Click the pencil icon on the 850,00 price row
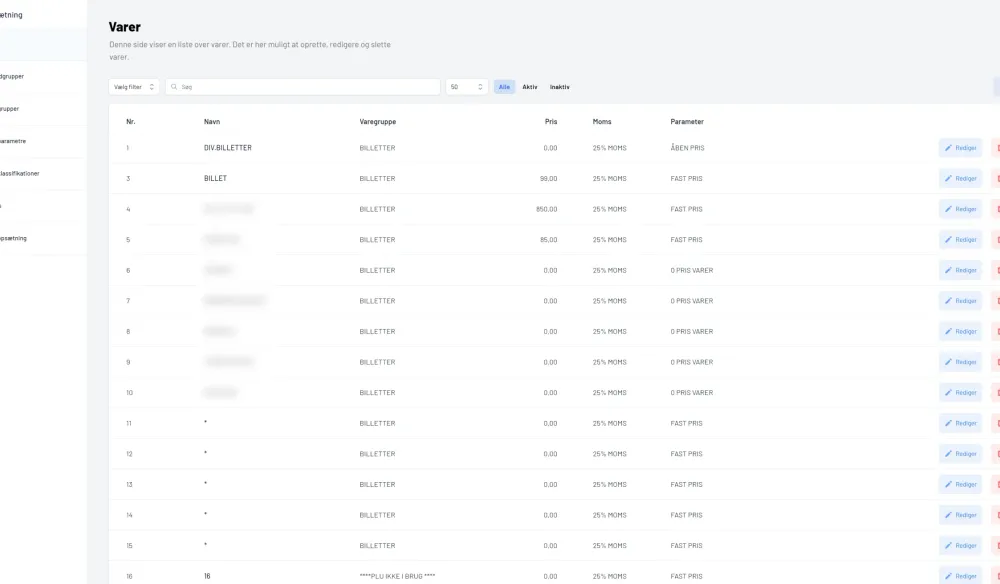The image size is (1000, 584). 949,209
